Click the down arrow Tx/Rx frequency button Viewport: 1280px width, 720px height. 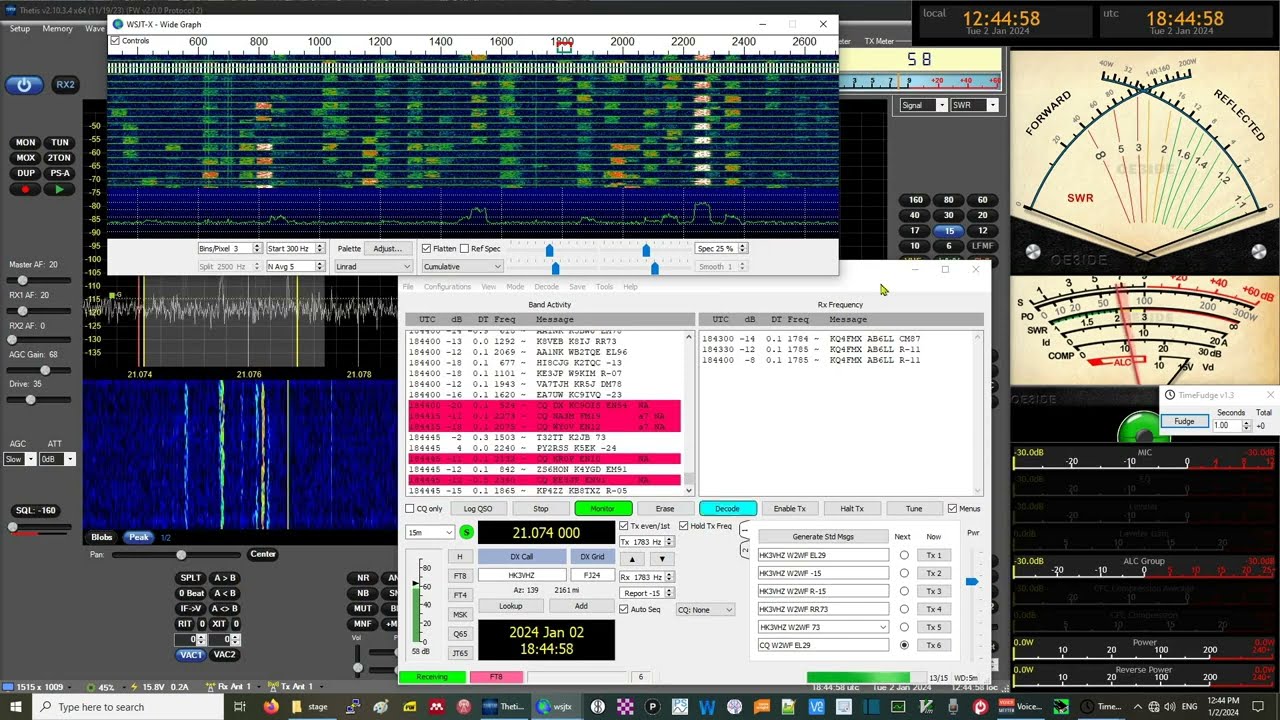point(661,559)
